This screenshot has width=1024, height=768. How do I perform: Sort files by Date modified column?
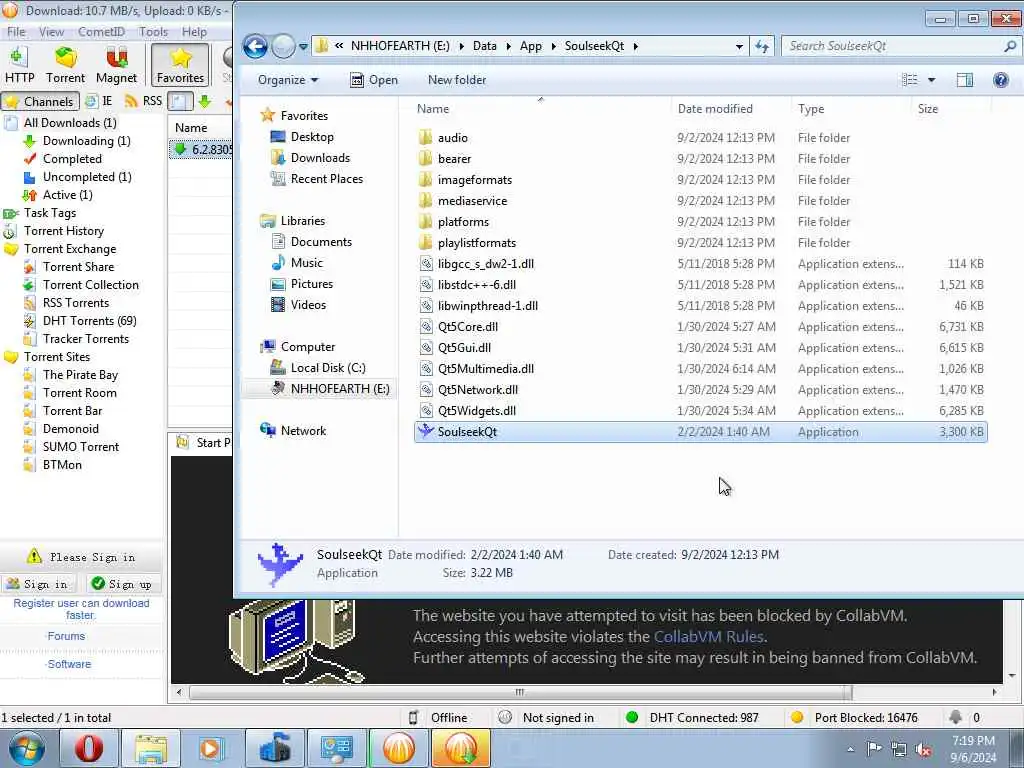715,109
